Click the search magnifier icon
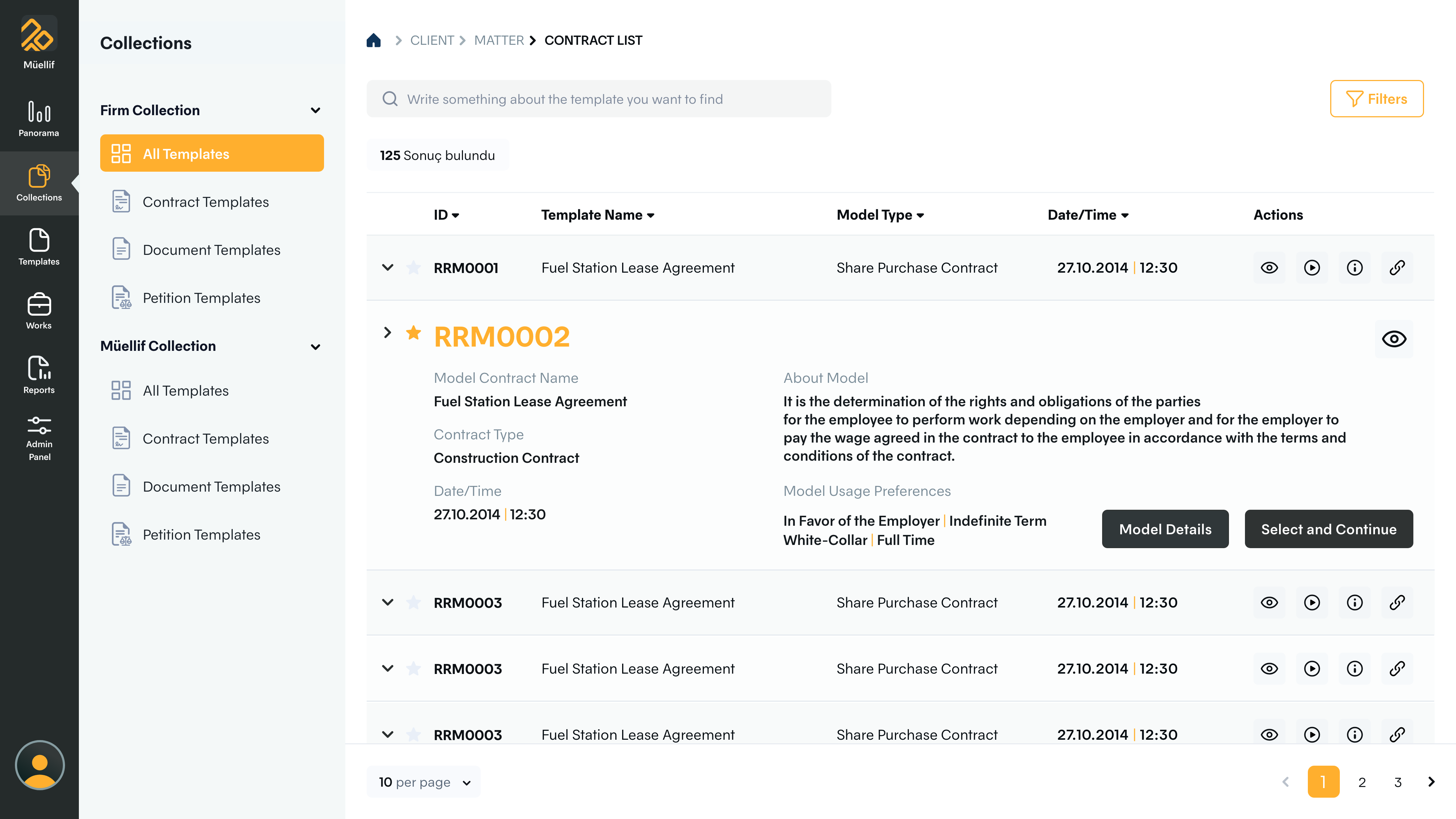 coord(390,99)
